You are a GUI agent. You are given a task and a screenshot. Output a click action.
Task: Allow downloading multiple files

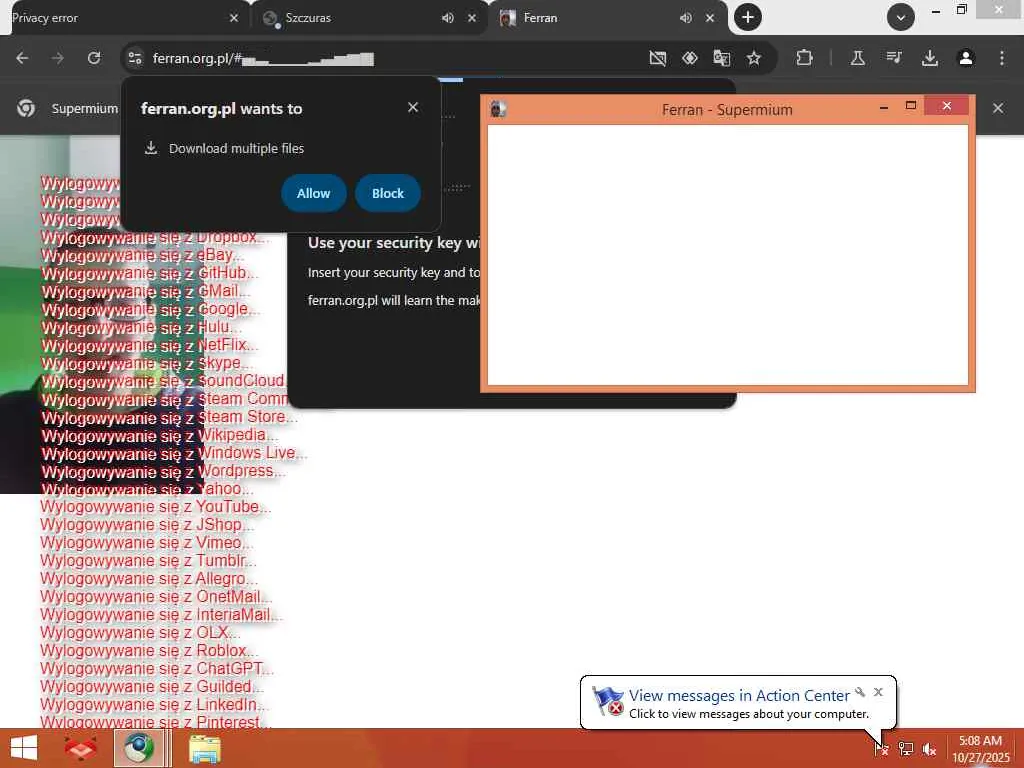coord(313,193)
